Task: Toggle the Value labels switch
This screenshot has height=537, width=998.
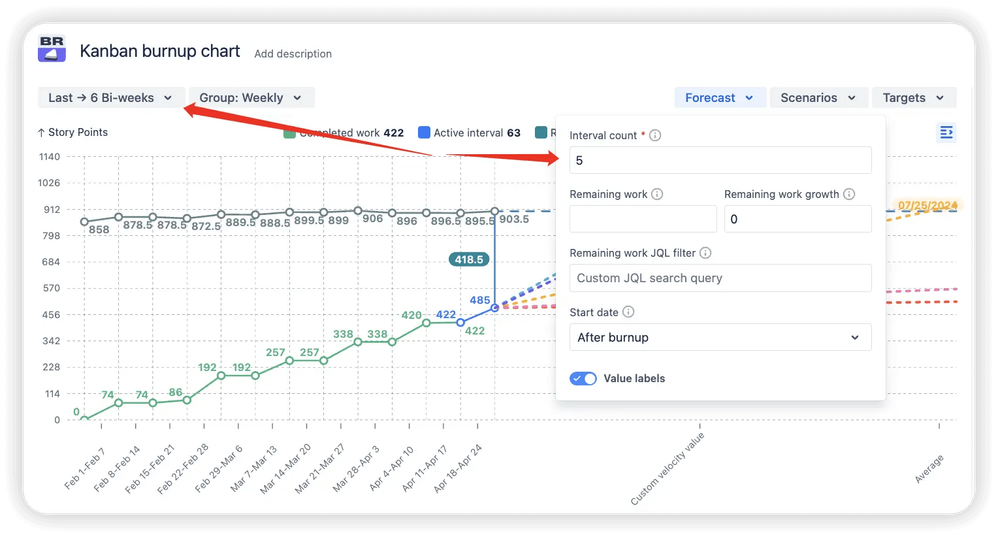Action: point(583,379)
